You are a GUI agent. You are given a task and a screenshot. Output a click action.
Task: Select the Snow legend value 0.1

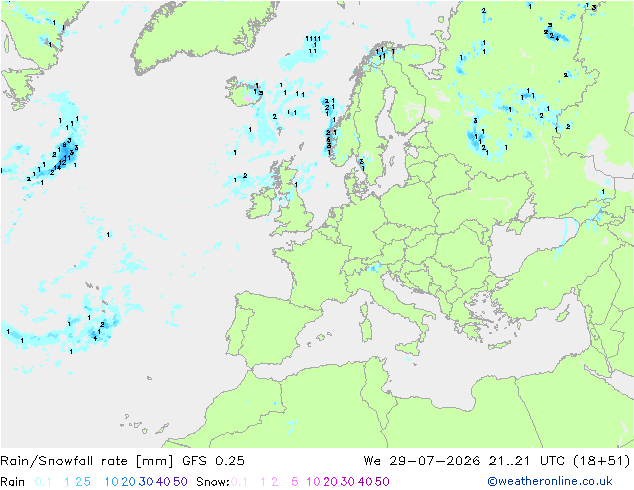coord(239,482)
